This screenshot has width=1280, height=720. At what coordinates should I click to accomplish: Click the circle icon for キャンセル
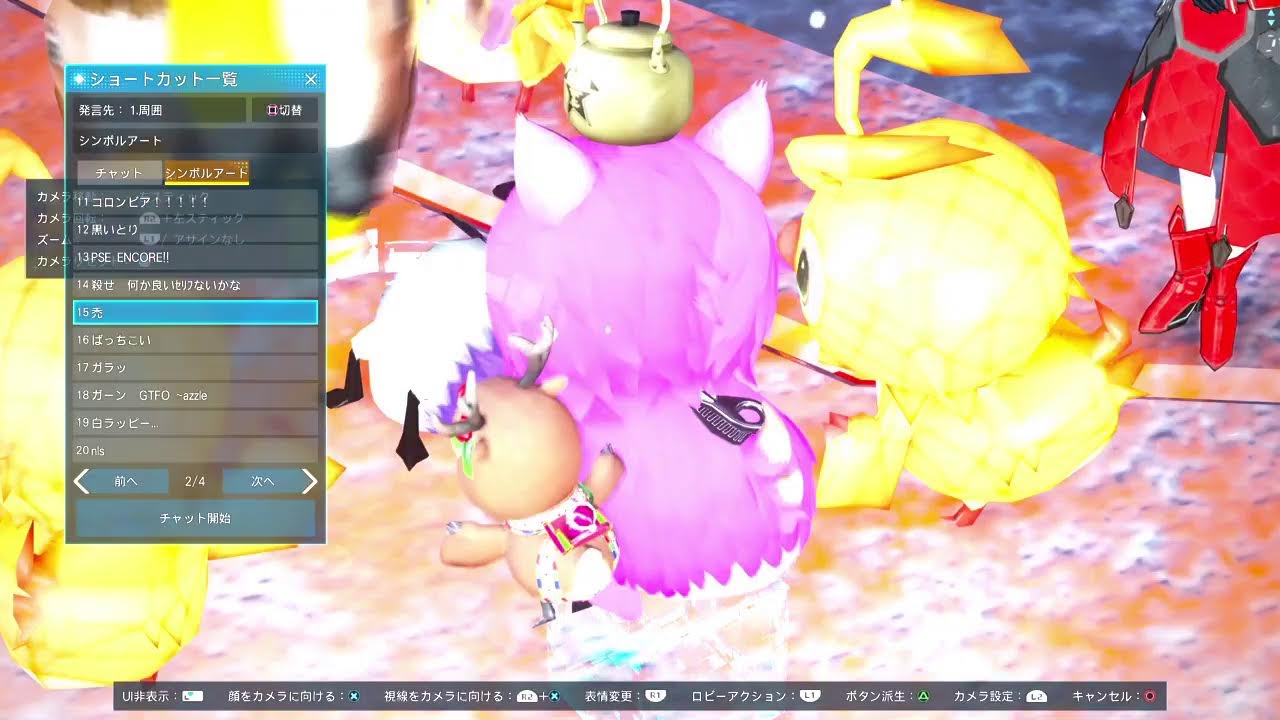click(1150, 696)
